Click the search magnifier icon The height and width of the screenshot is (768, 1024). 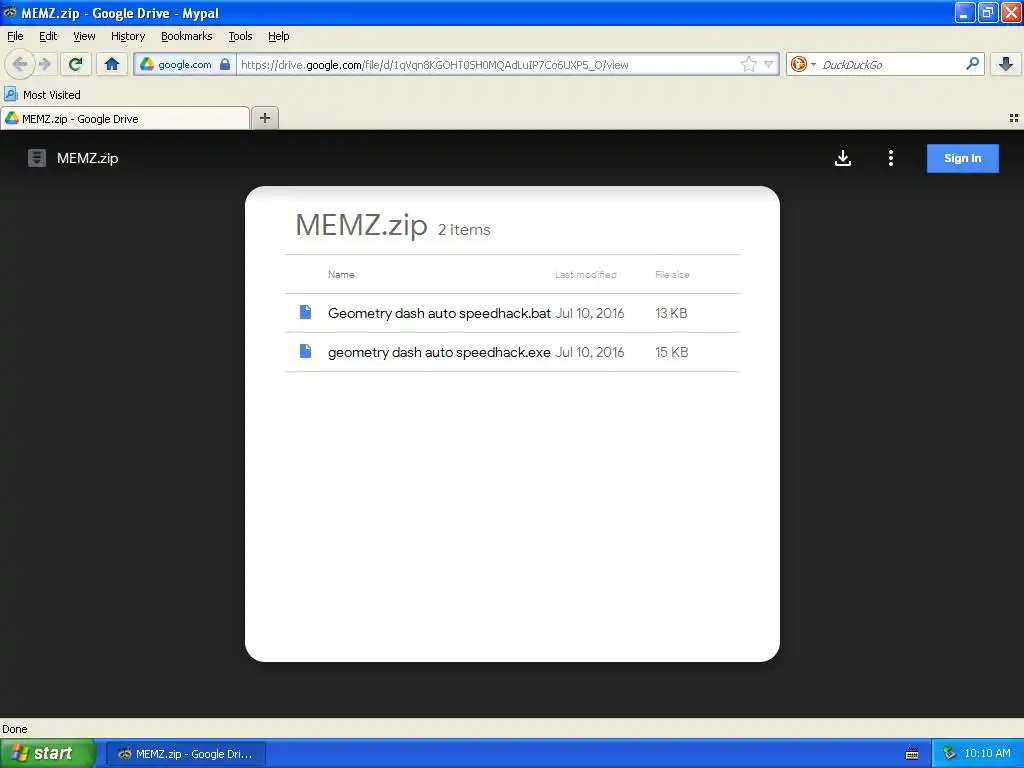[x=972, y=64]
